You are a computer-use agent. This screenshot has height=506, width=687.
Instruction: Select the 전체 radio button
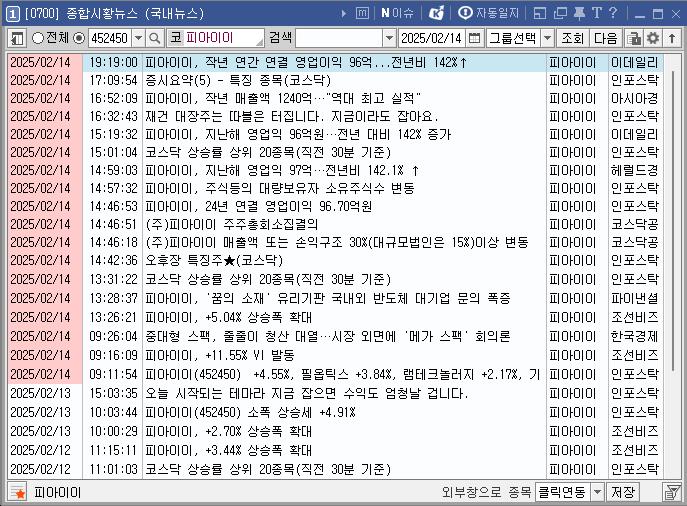click(38, 38)
